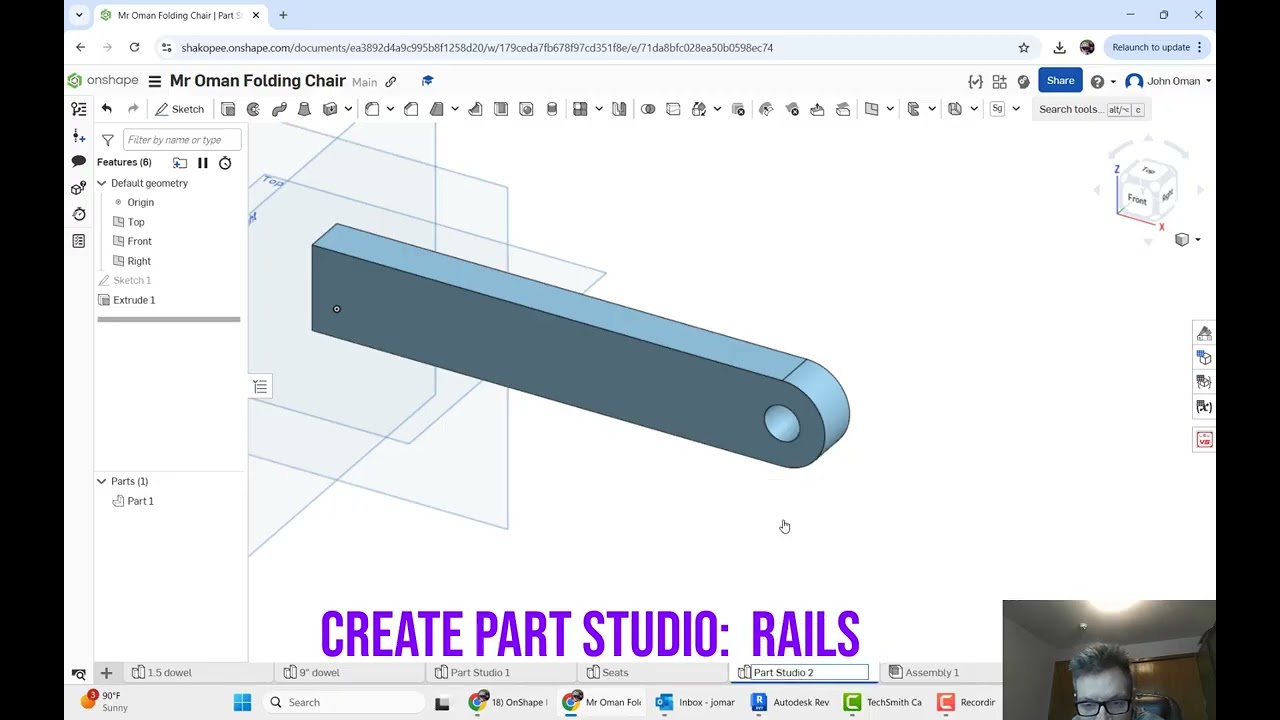Open the John Oman account menu
The image size is (1280, 720).
point(1168,81)
